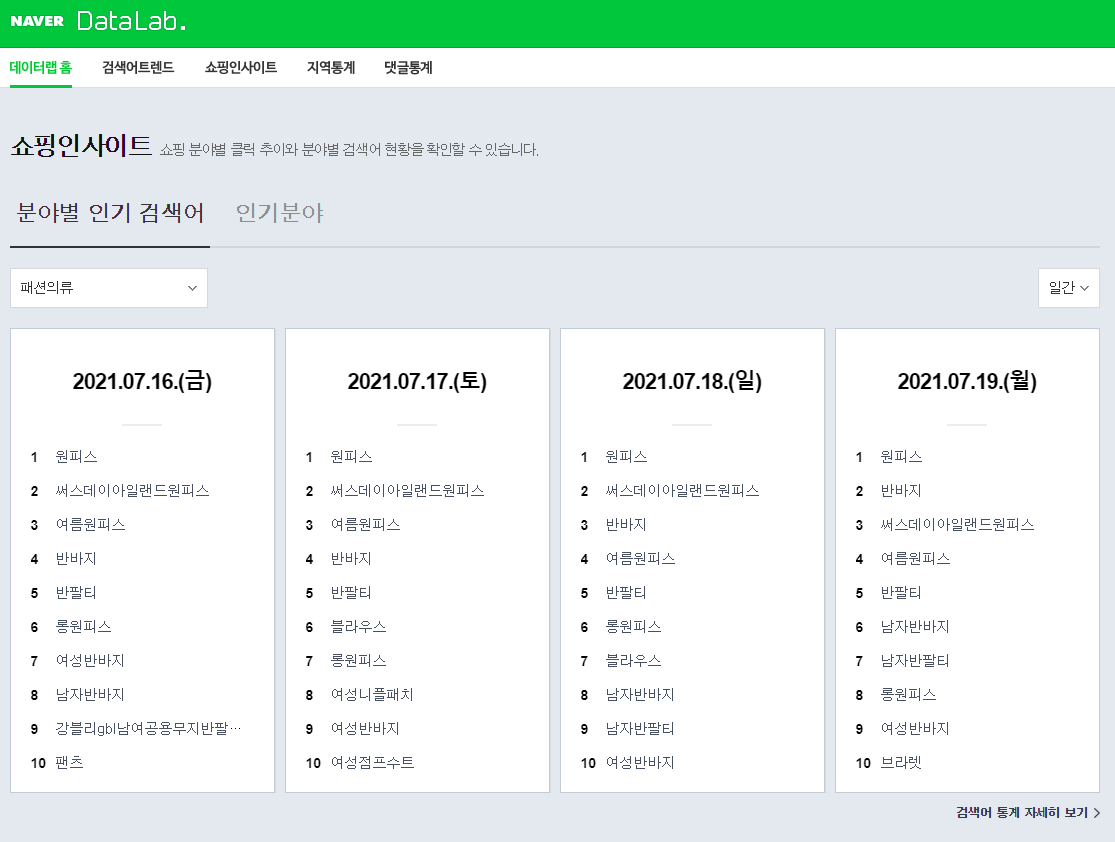Switch to the 인기분야 tab
The image size is (1115, 842).
coord(279,213)
